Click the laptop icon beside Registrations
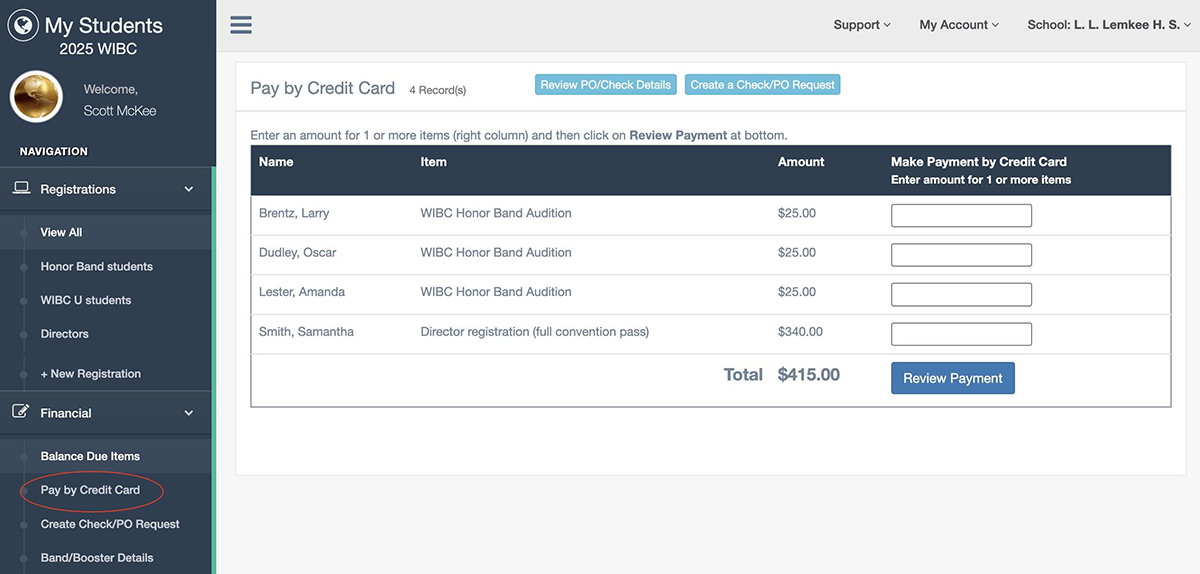 point(21,189)
